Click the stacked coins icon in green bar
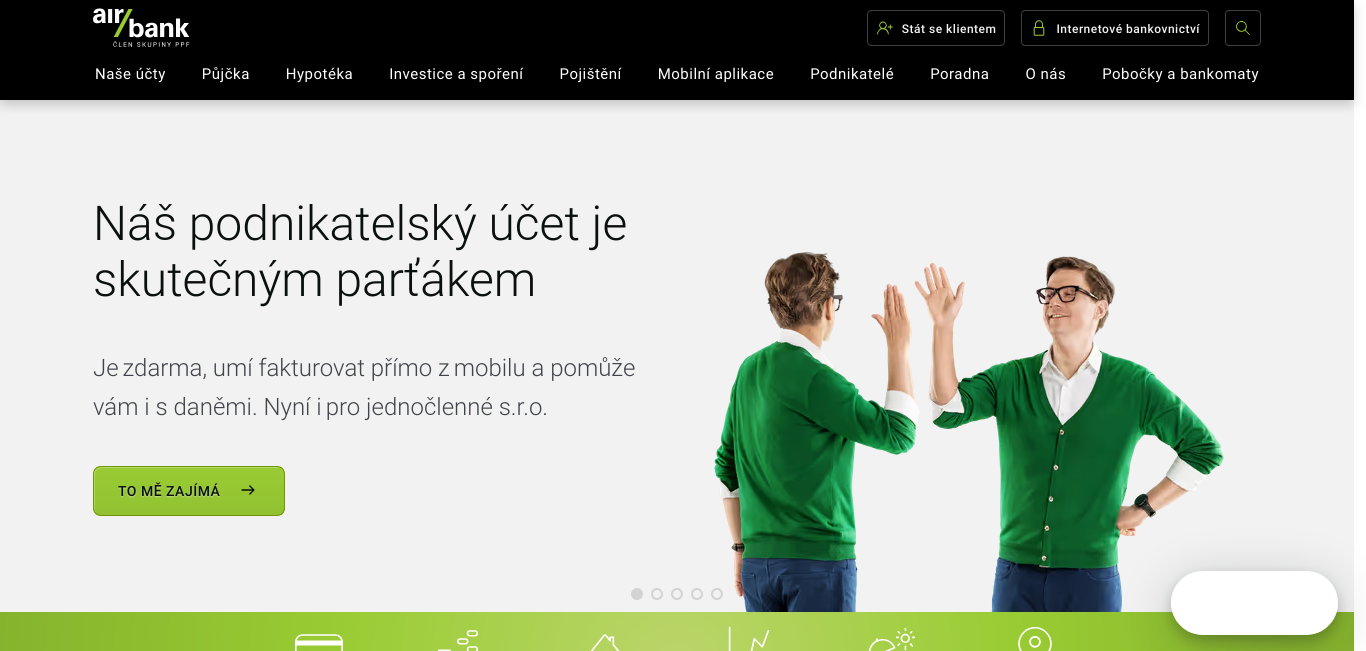 pos(458,640)
